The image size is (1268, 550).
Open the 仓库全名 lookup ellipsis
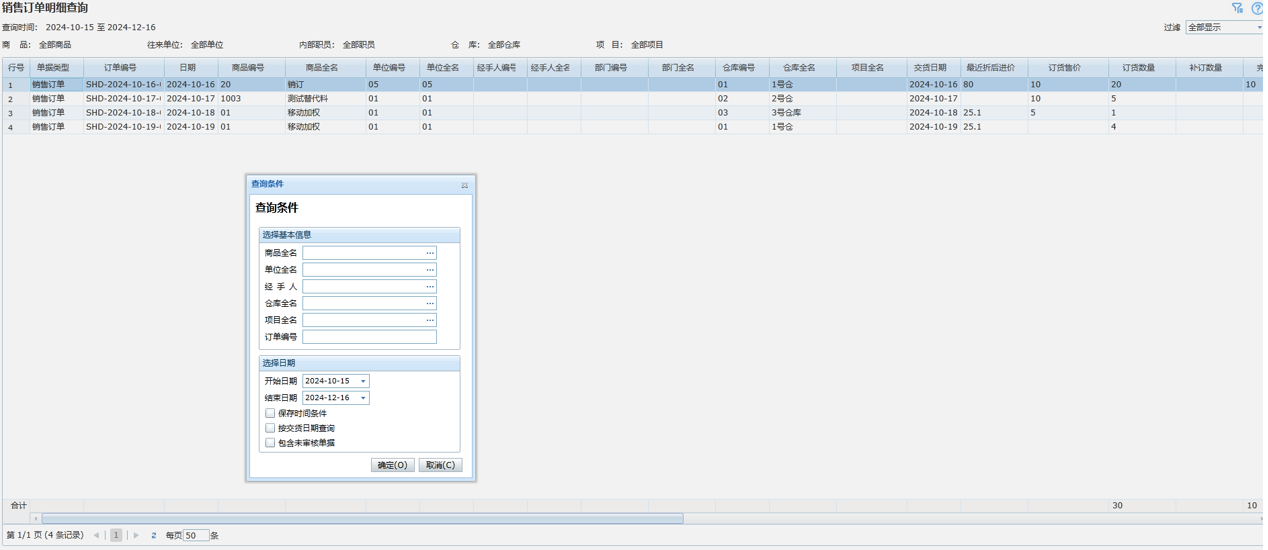click(430, 303)
